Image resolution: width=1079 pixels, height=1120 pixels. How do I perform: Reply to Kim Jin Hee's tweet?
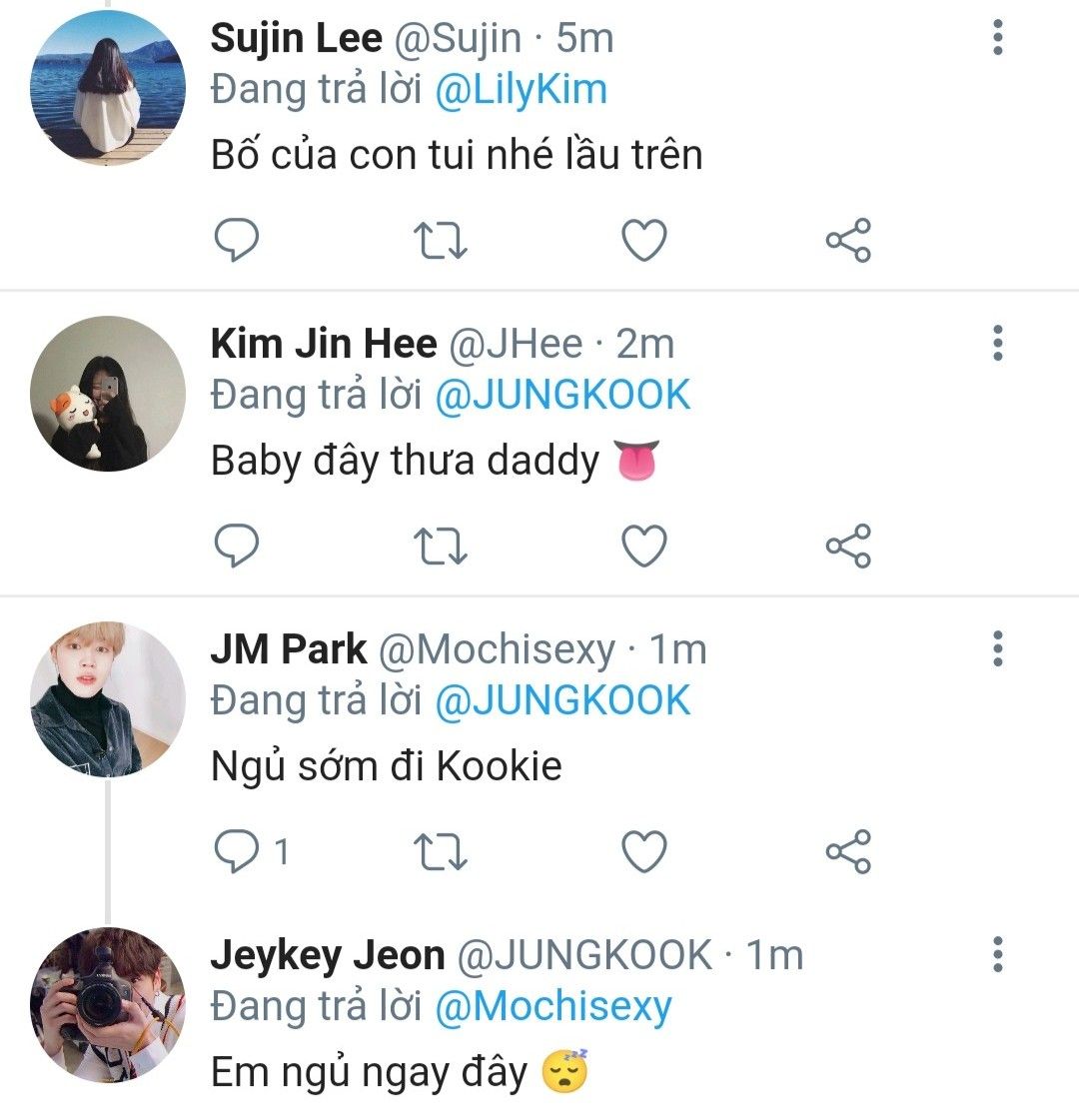coord(237,546)
